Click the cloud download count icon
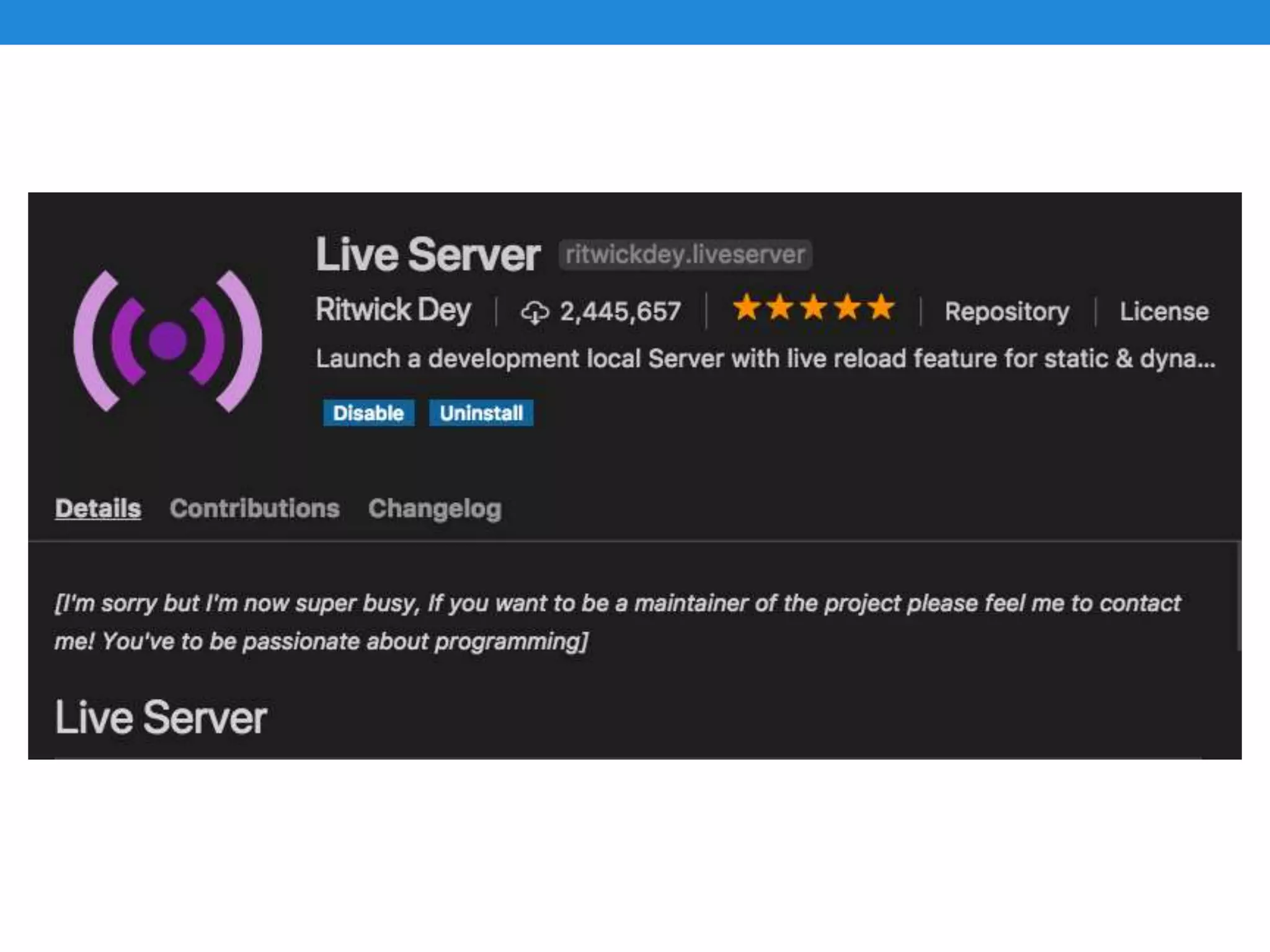1270x952 pixels. pyautogui.click(x=534, y=312)
